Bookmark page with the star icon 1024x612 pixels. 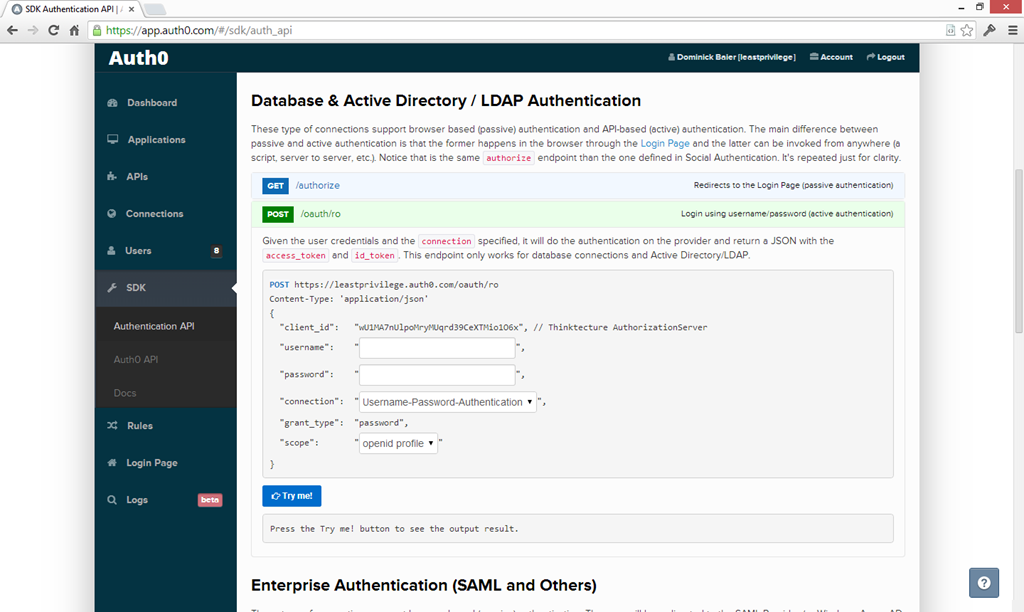pyautogui.click(x=967, y=30)
